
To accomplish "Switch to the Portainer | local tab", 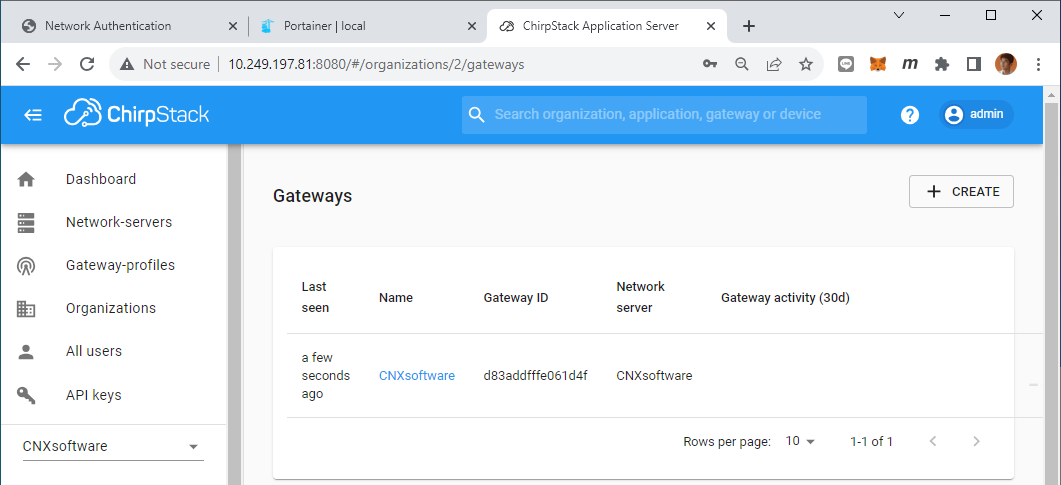I will pos(367,26).
